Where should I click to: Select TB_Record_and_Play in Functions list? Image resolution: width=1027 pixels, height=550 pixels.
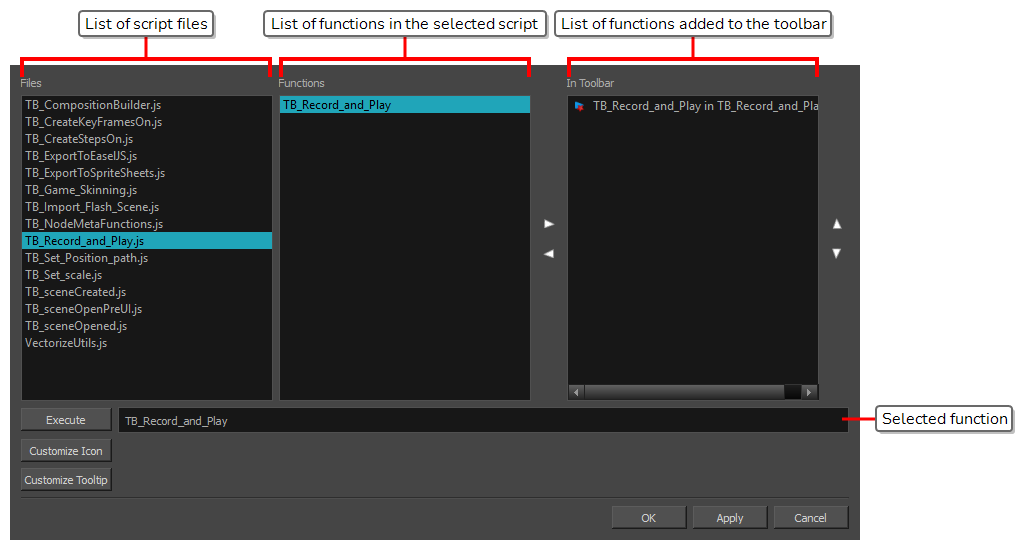coord(405,105)
